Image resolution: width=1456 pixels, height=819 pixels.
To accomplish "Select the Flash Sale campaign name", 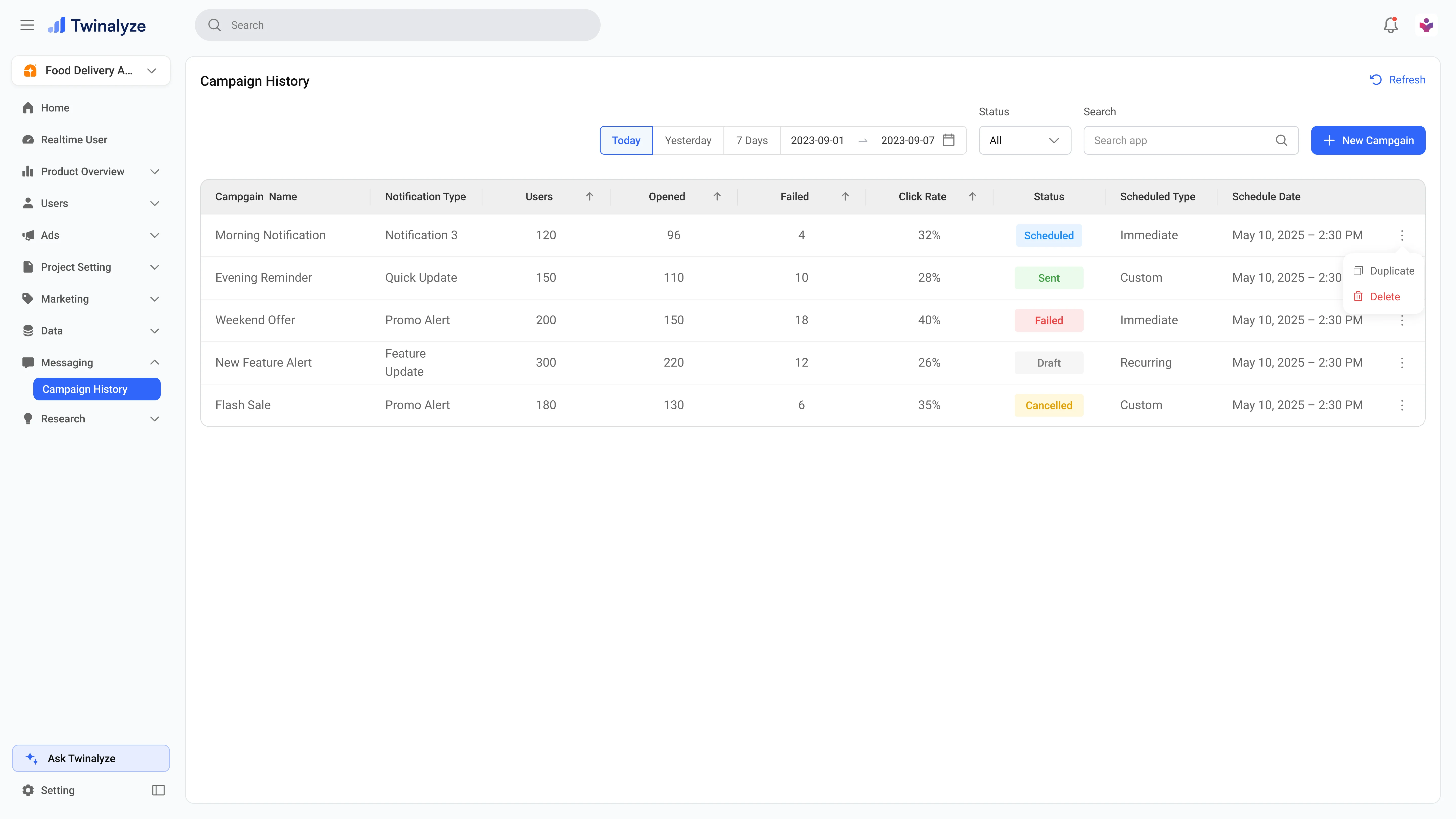I will pyautogui.click(x=243, y=405).
